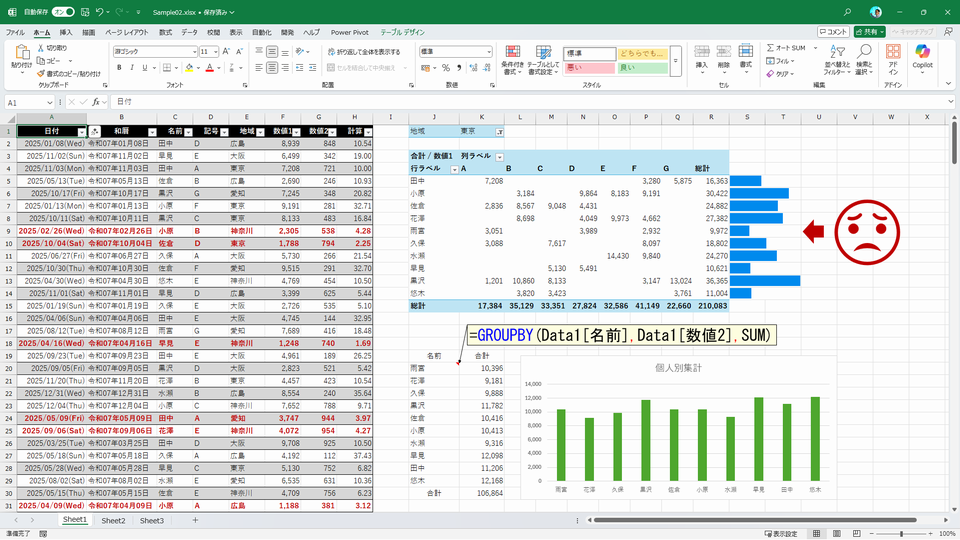Viewport: 960px width, 540px height.
Task: Click the Bold (B) formatting icon
Action: pyautogui.click(x=119, y=68)
